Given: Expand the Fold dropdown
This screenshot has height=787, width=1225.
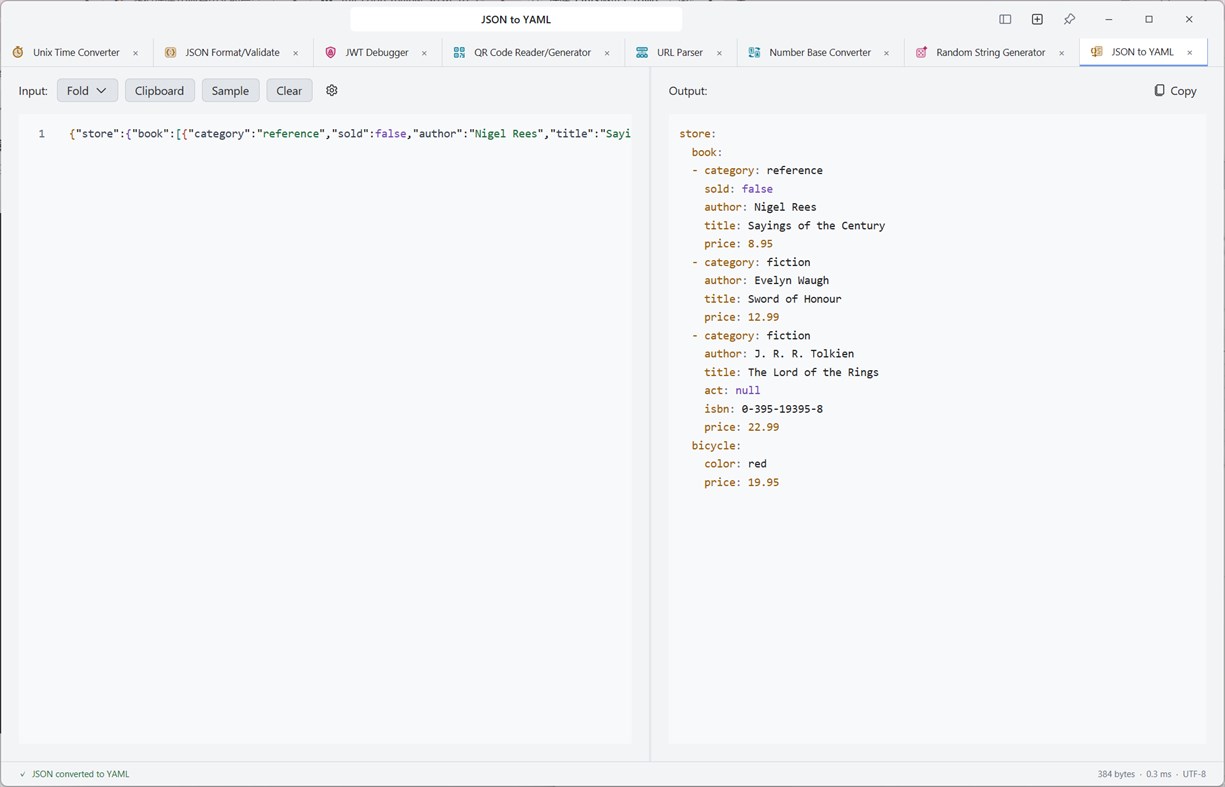Looking at the screenshot, I should (87, 90).
